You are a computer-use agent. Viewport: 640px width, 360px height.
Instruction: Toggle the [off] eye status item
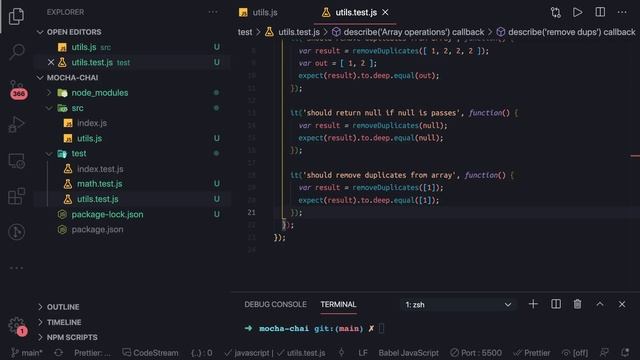pos(575,353)
